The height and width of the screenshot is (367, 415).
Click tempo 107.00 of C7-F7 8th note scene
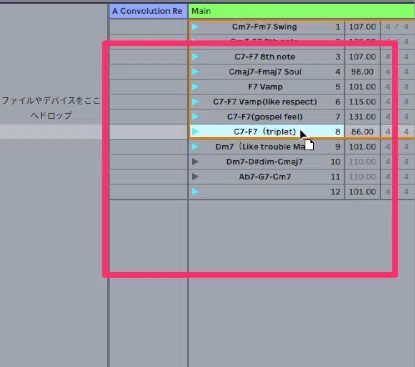click(362, 57)
